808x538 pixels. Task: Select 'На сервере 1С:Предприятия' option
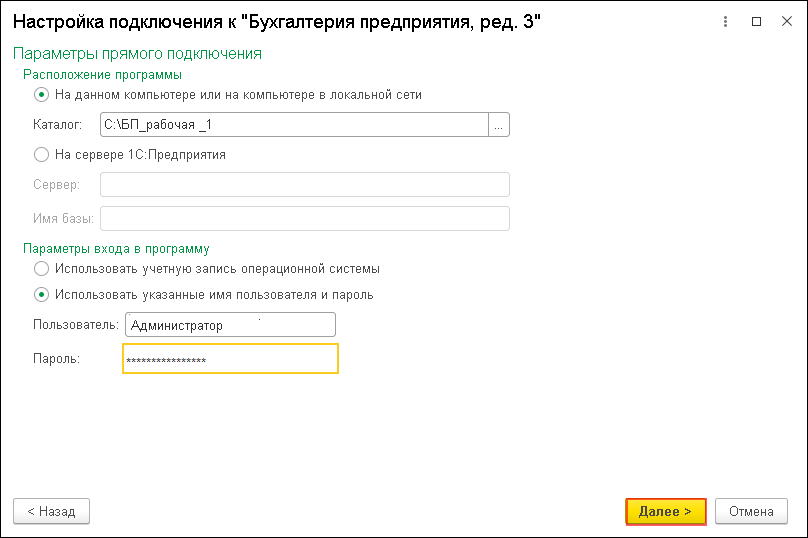pyautogui.click(x=41, y=155)
